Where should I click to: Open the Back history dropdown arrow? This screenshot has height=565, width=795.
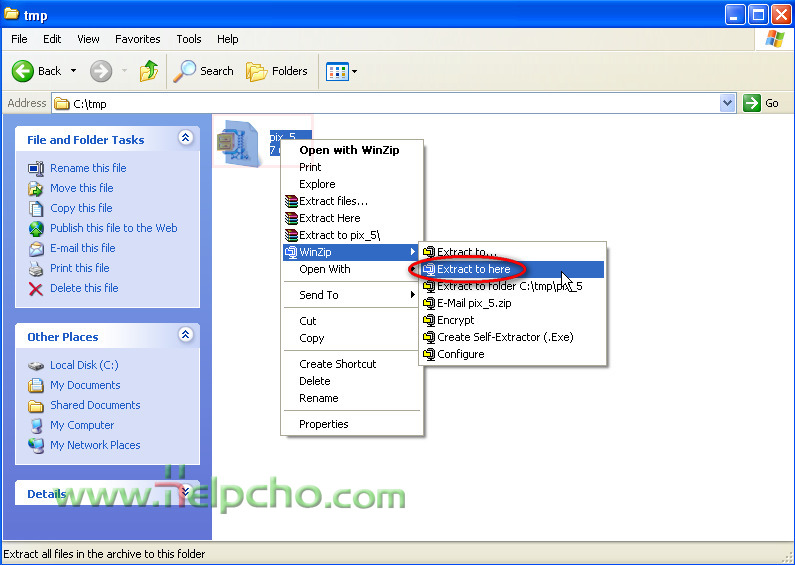point(74,71)
